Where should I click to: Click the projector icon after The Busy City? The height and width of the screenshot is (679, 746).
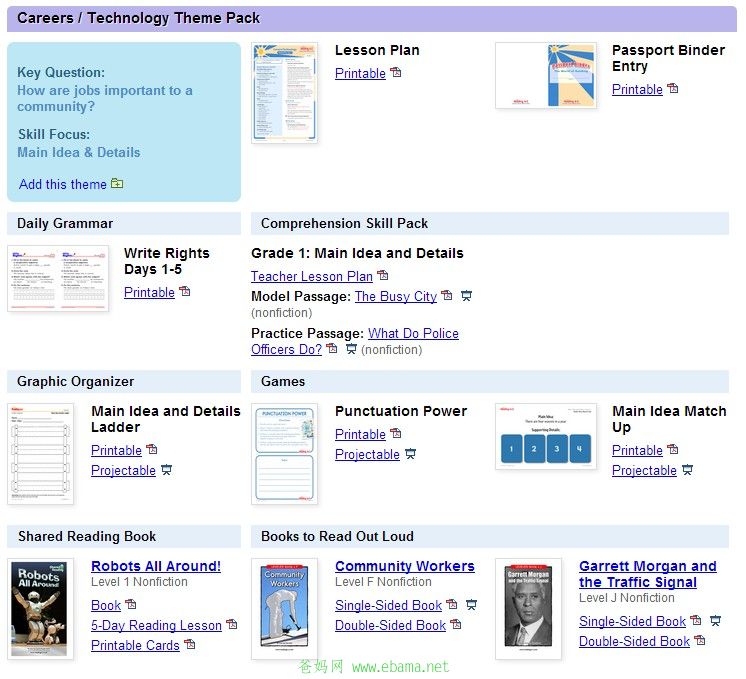point(467,296)
